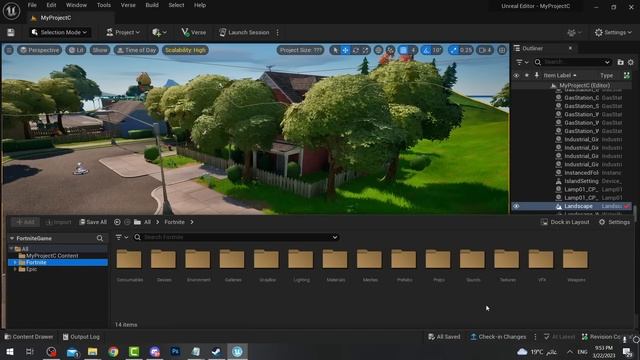Open camera speed setting 4
The width and height of the screenshot is (640, 360).
485,50
